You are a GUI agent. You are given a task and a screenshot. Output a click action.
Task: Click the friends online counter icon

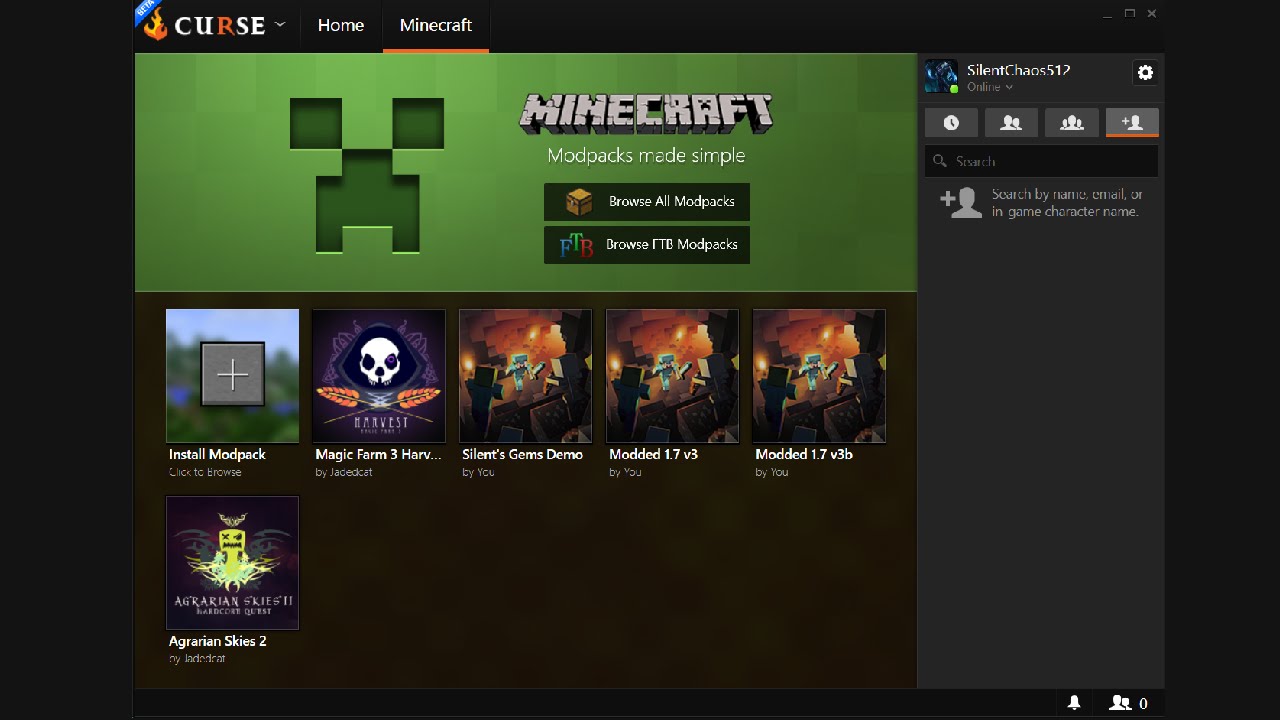pos(1120,703)
